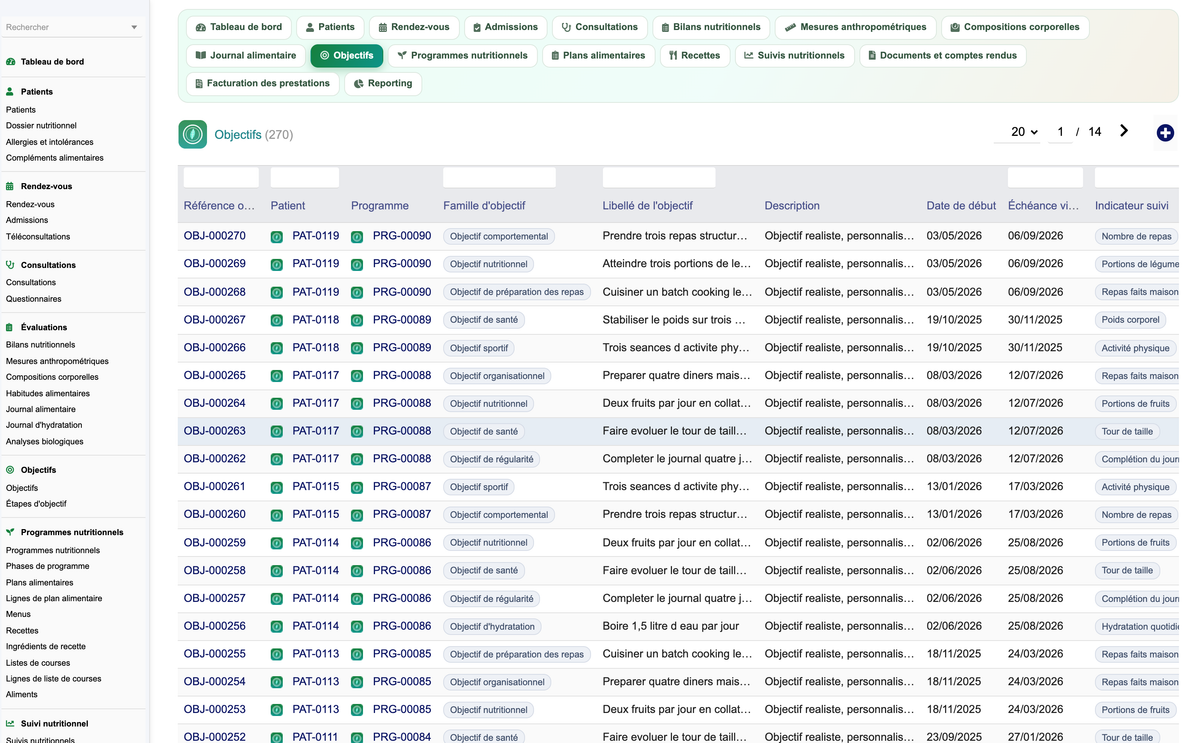This screenshot has height=743, width=1200.
Task: Open Tableau de bord tab
Action: coord(239,27)
